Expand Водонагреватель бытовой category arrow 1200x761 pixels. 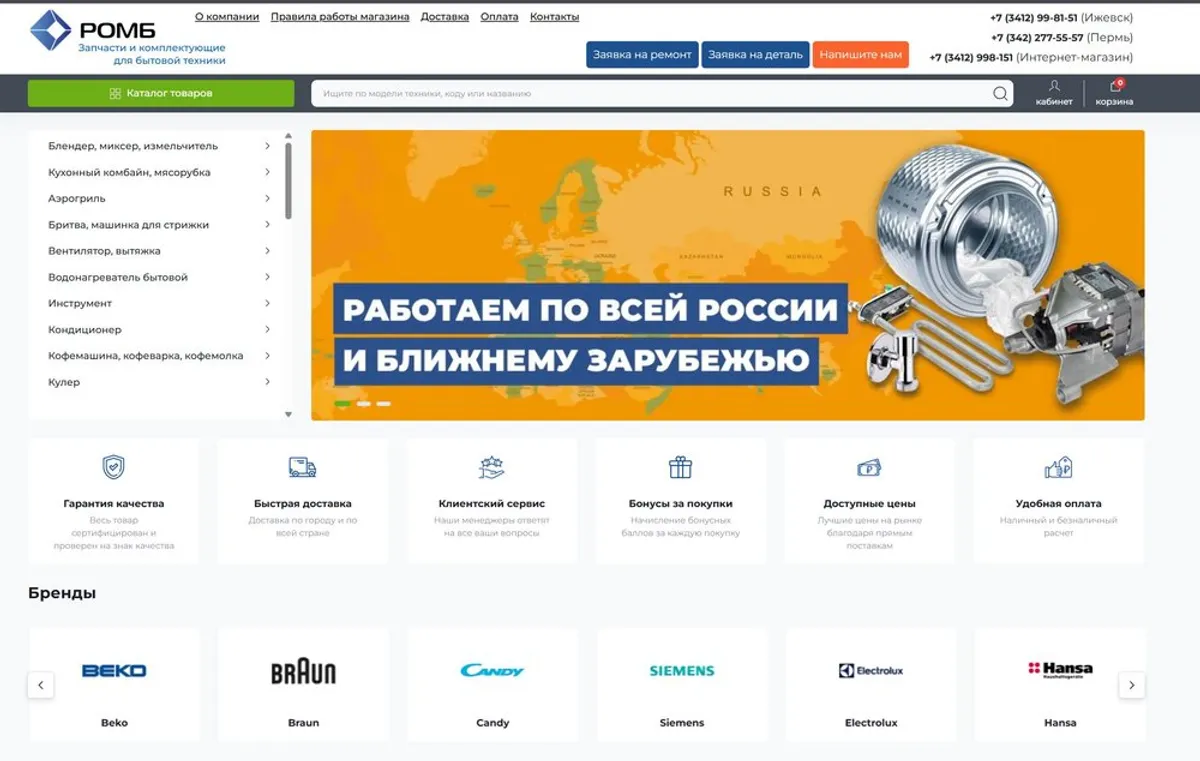[x=267, y=277]
